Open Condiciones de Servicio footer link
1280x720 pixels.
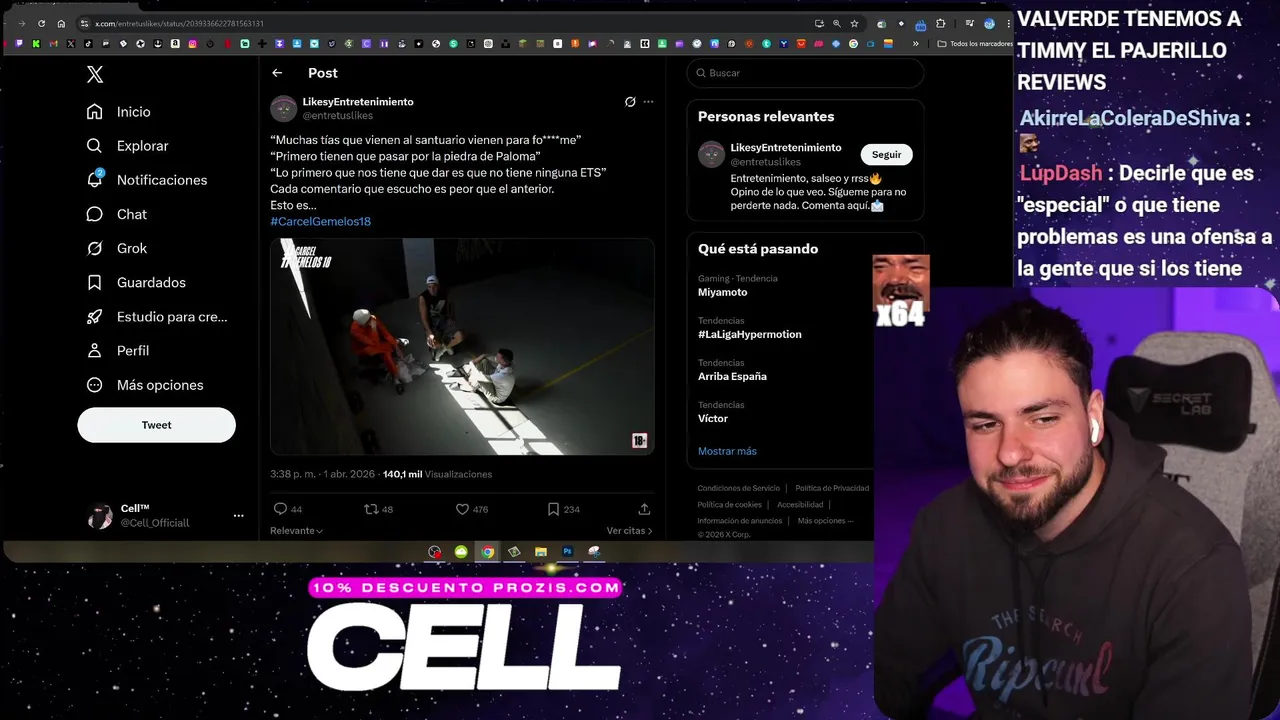click(x=738, y=488)
